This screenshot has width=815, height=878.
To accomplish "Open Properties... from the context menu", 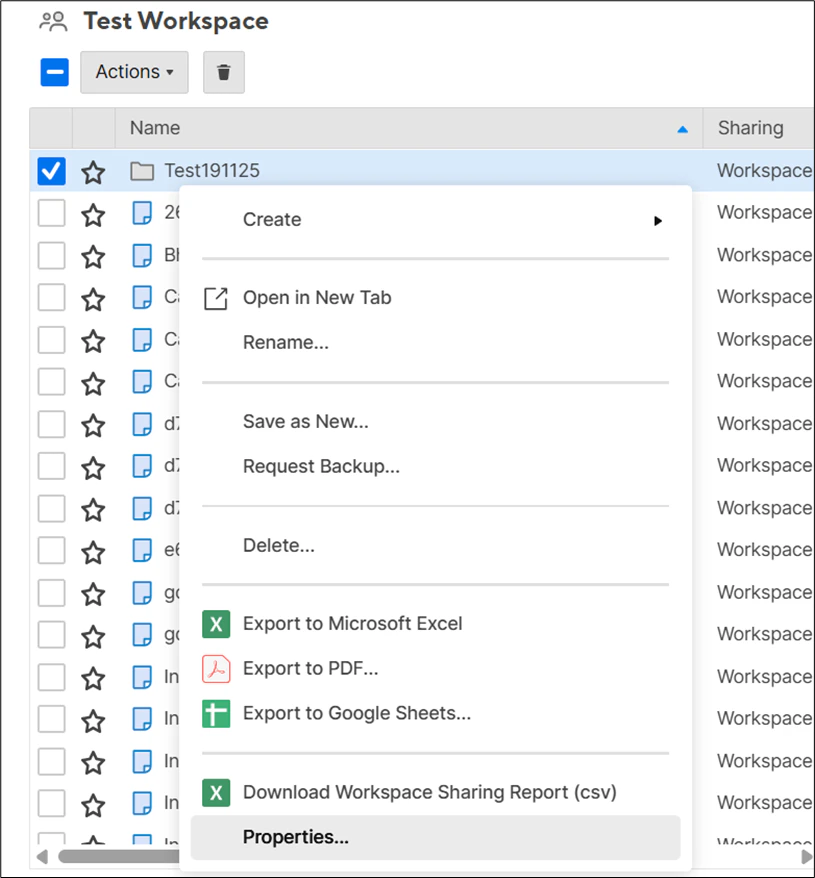I will click(x=436, y=837).
